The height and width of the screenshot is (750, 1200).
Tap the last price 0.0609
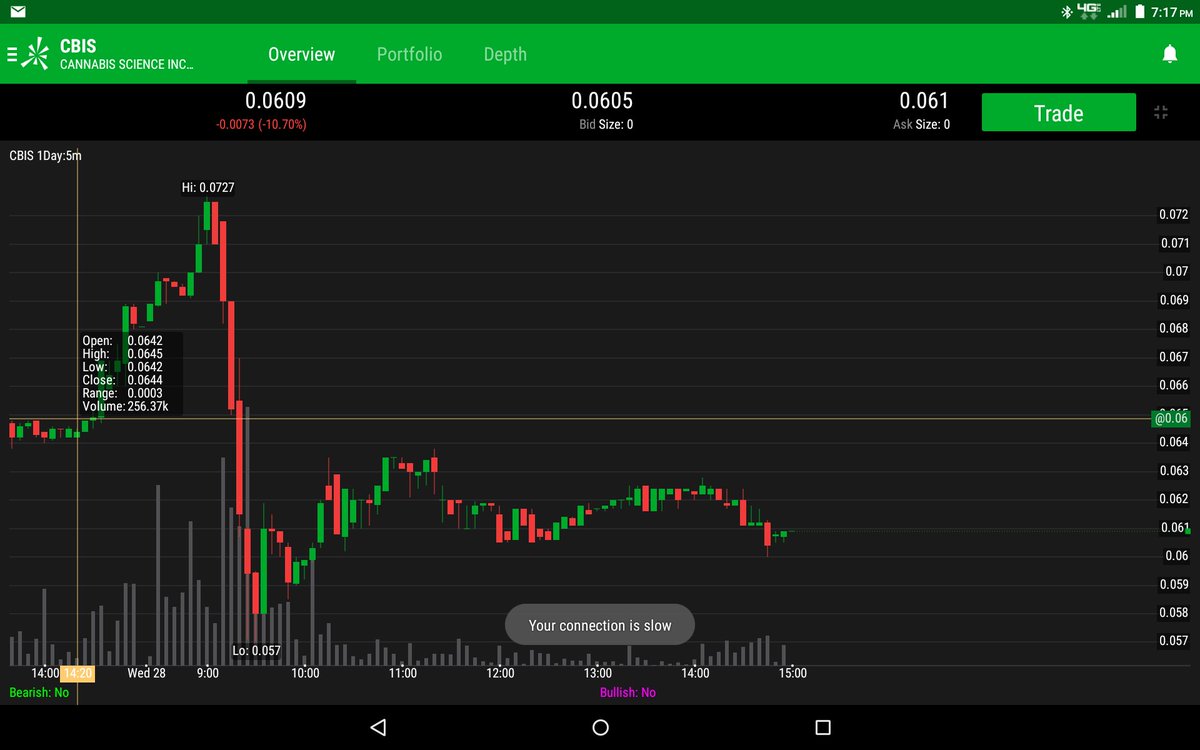276,100
